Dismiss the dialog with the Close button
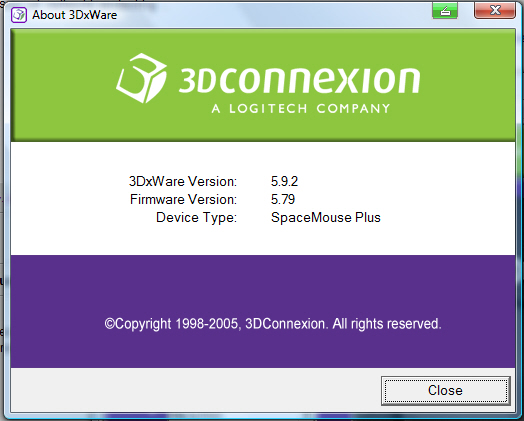This screenshot has width=524, height=421. pyautogui.click(x=445, y=390)
